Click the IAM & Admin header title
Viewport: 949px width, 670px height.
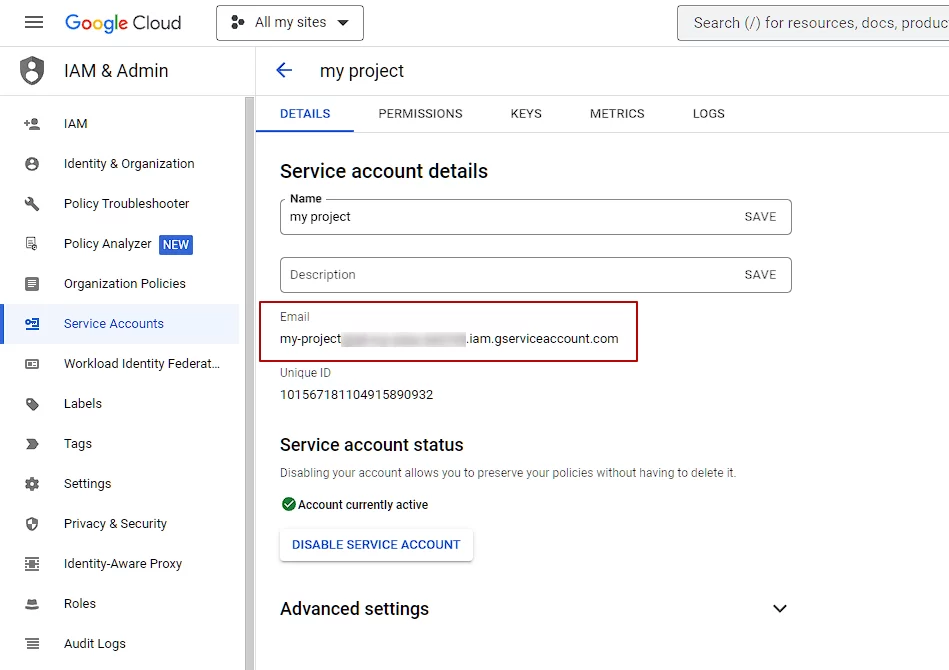(x=116, y=71)
